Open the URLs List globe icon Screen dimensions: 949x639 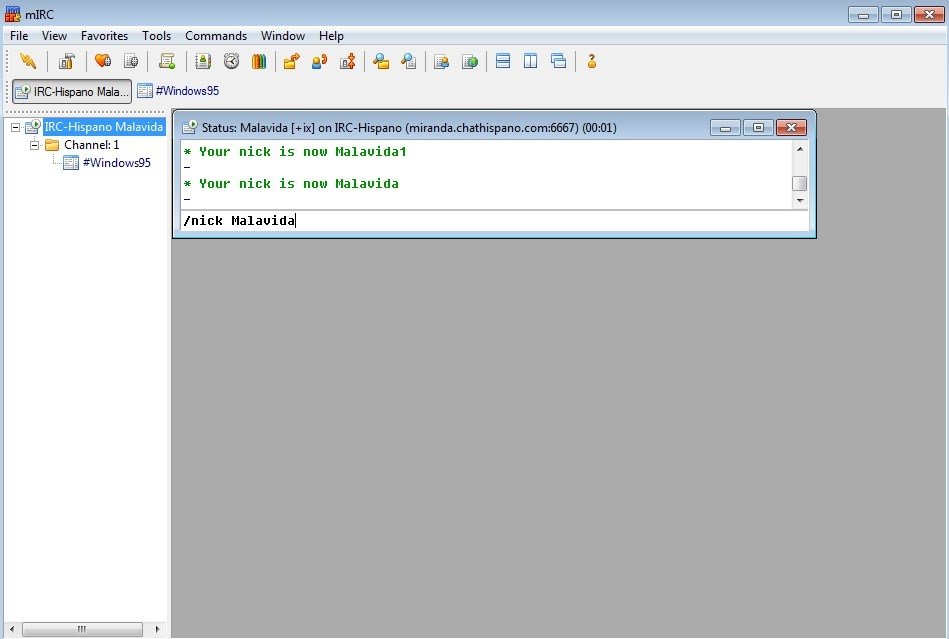pos(470,61)
